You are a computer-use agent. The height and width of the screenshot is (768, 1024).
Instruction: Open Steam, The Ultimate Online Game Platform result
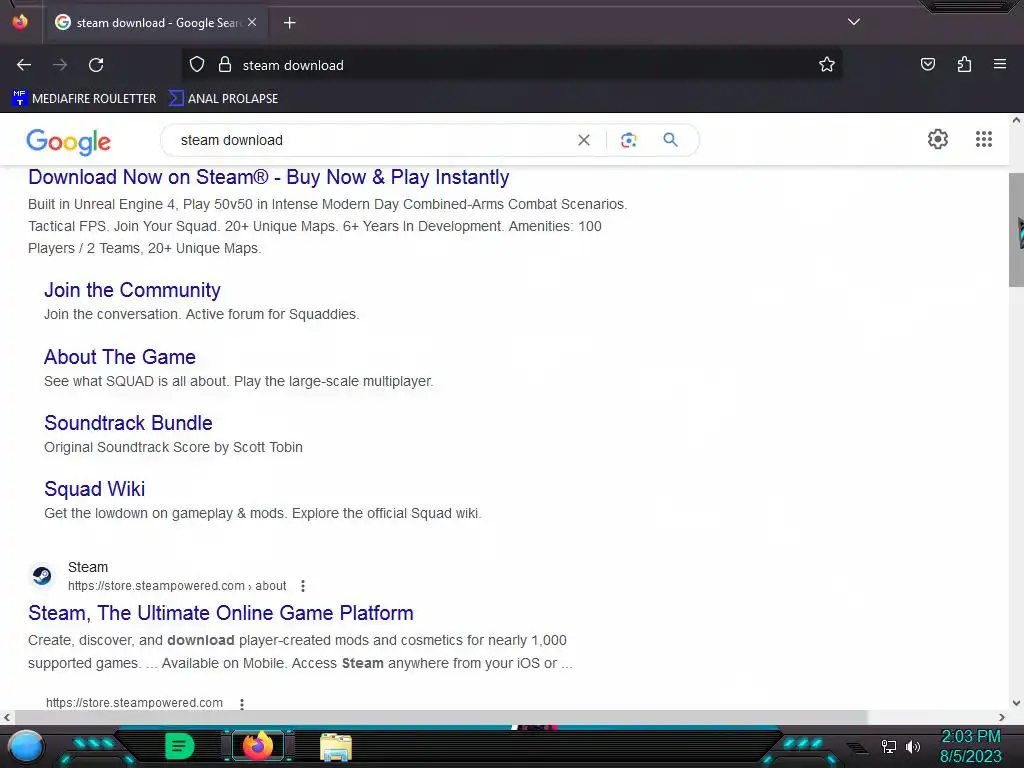tap(221, 613)
